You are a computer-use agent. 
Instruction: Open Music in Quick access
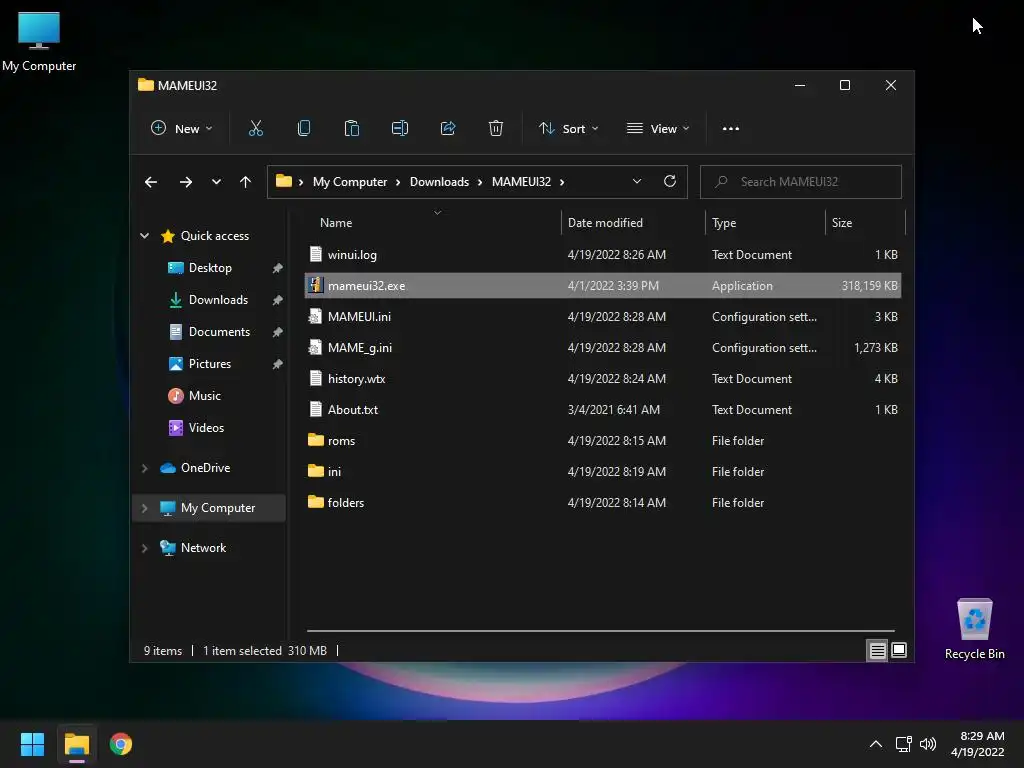[x=204, y=396]
